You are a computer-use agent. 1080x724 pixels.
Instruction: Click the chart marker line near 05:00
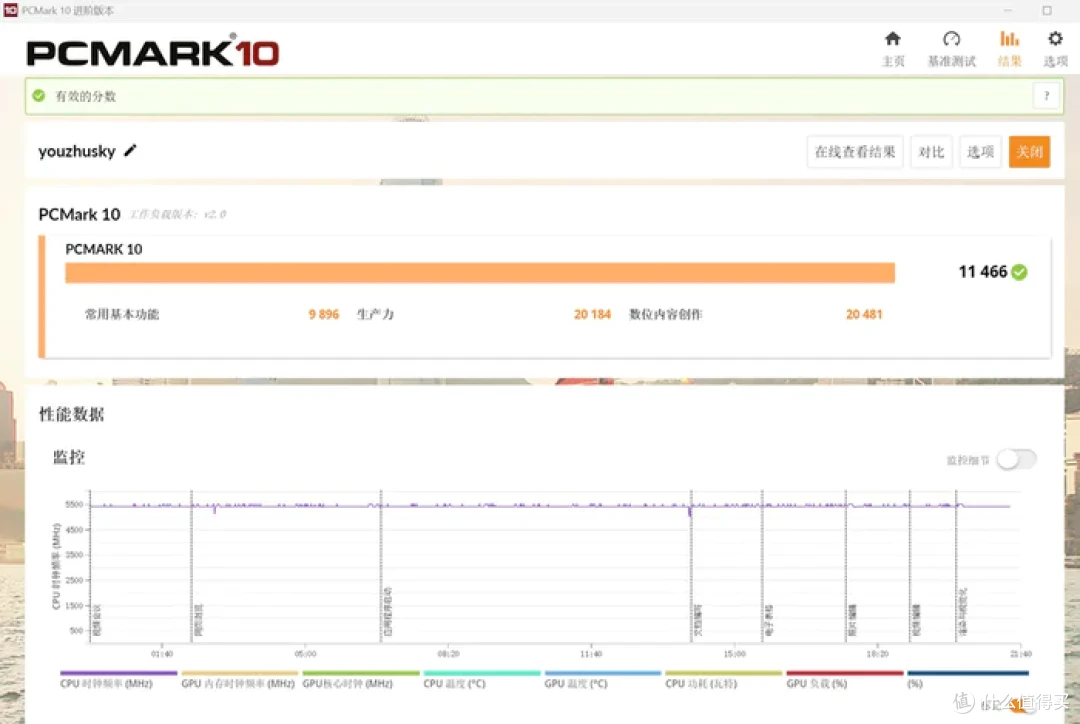[381, 566]
